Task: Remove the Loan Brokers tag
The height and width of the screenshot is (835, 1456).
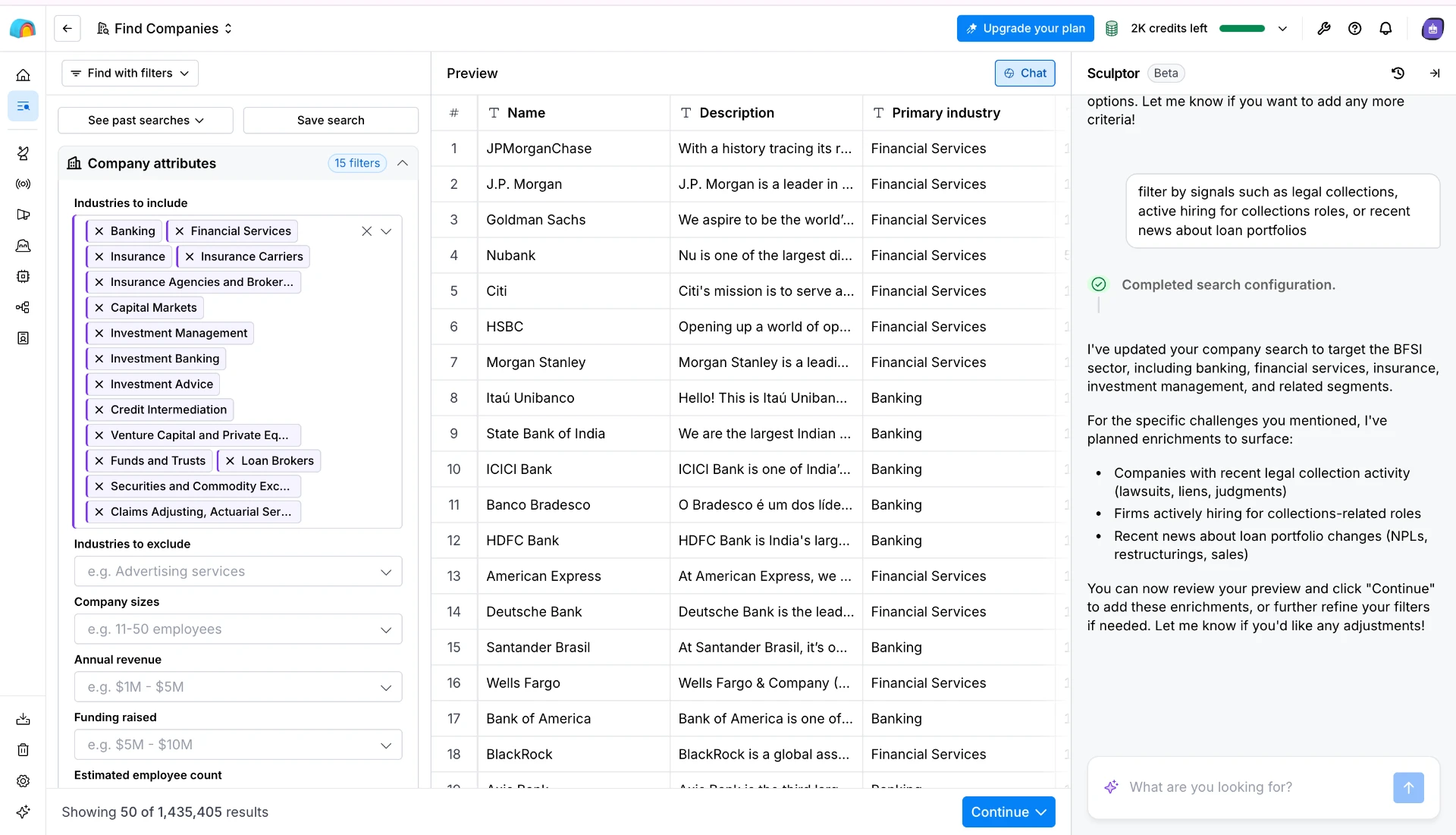Action: (x=230, y=461)
